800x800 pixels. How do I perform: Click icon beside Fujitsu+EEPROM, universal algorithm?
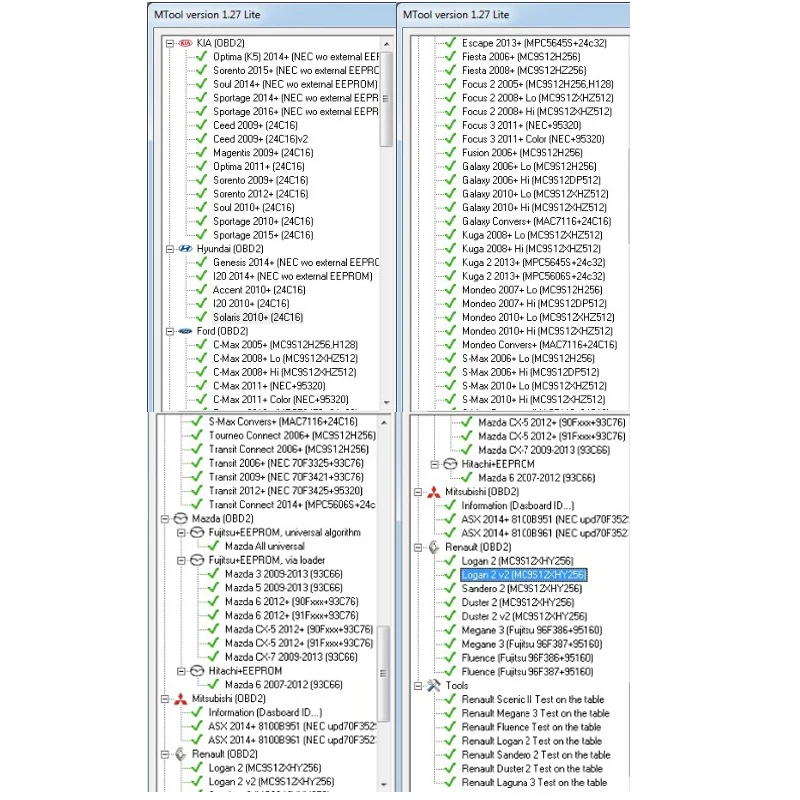pyautogui.click(x=197, y=533)
